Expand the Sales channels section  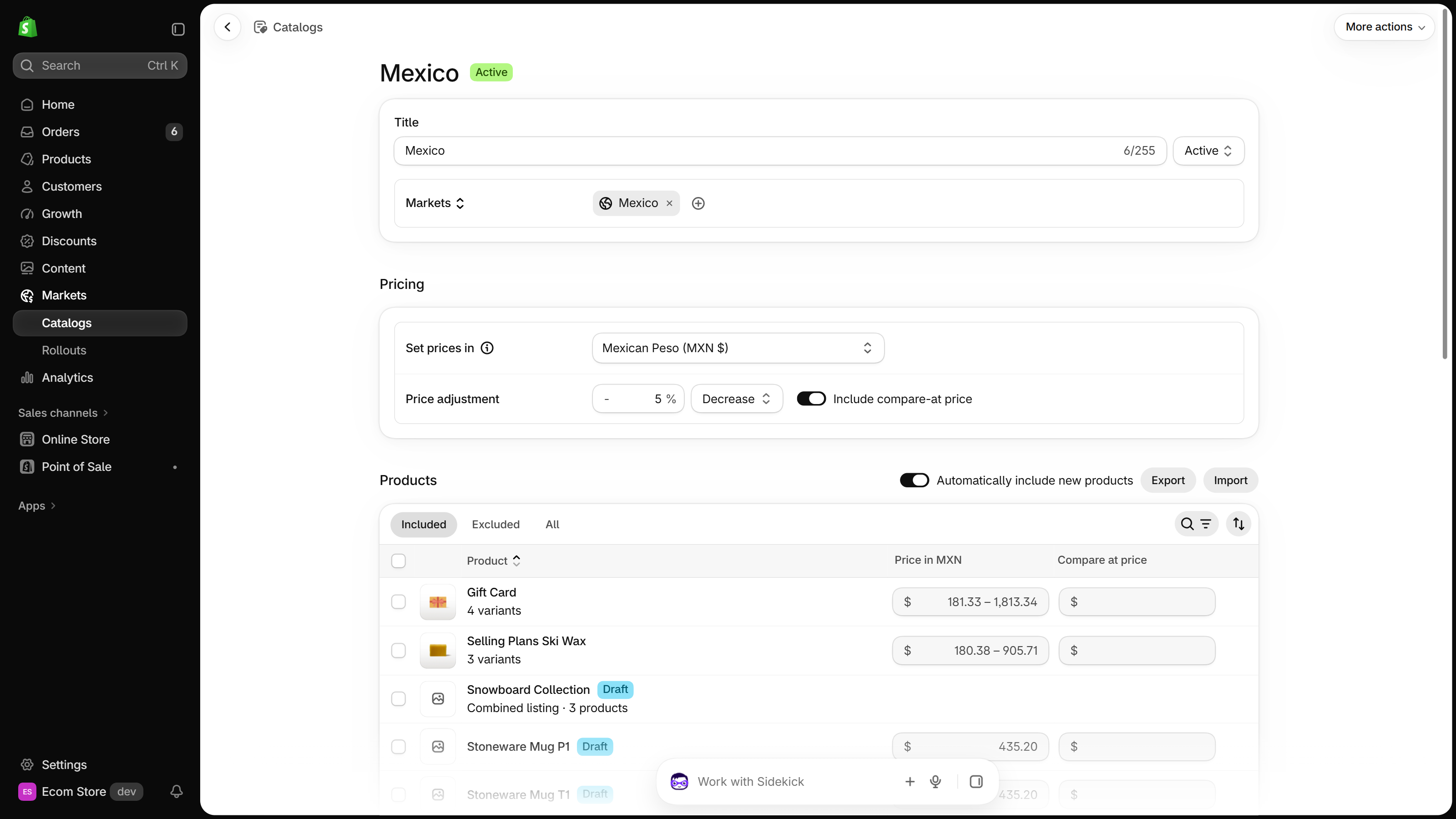tap(63, 413)
